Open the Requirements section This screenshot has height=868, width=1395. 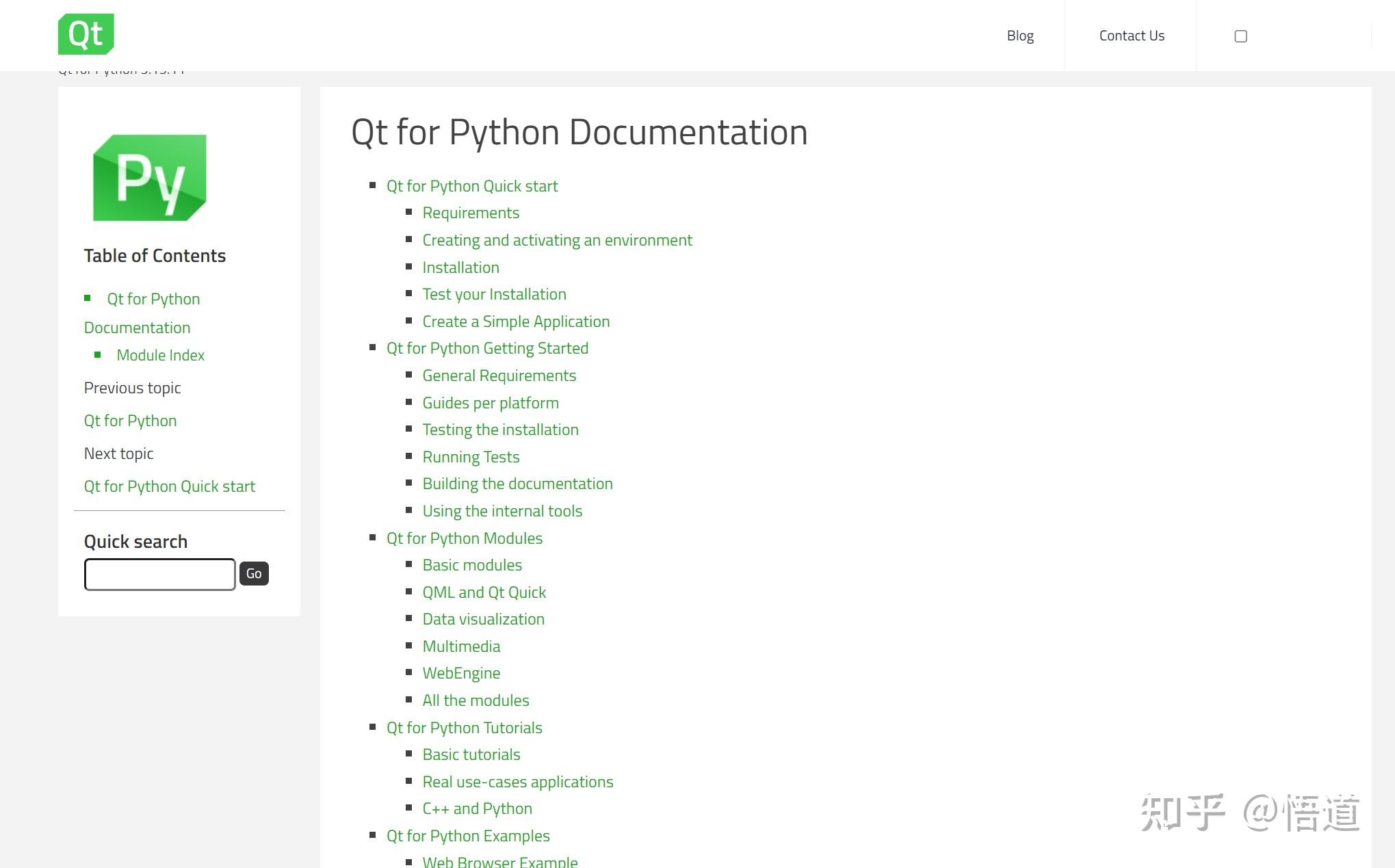(x=471, y=213)
